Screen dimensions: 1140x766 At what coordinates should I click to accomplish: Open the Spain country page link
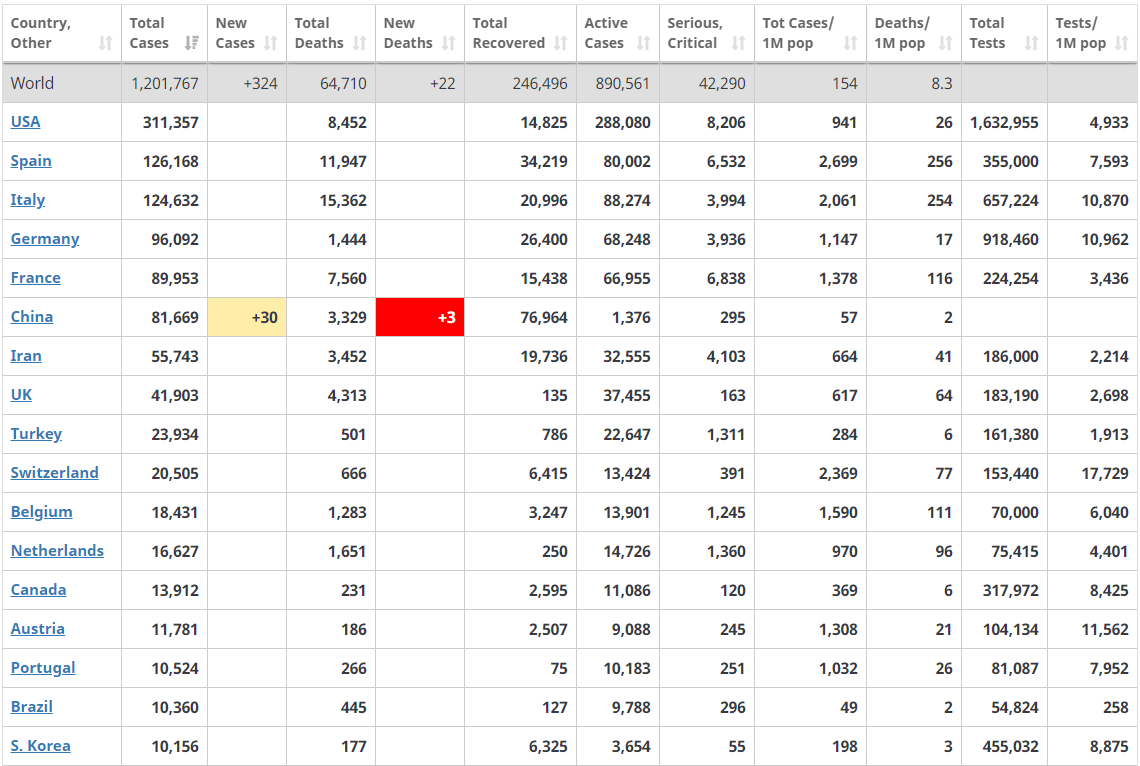click(x=31, y=160)
